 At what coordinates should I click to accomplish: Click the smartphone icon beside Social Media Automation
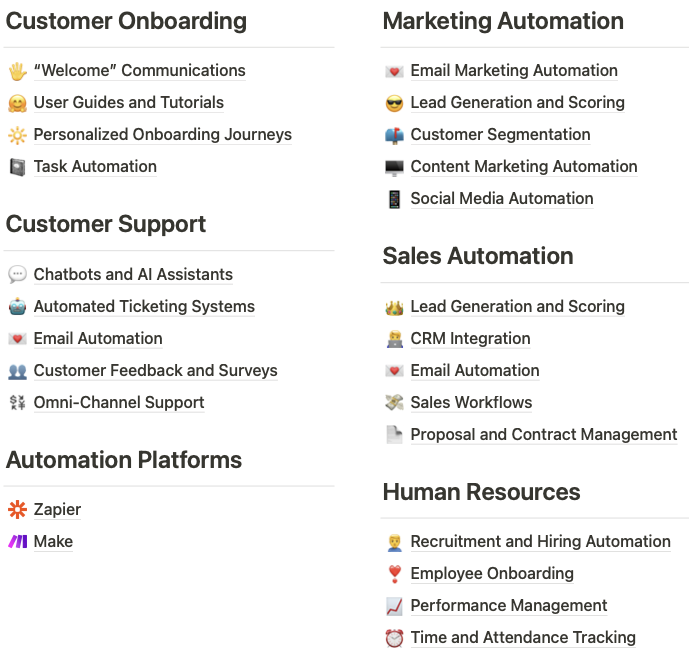(x=394, y=199)
